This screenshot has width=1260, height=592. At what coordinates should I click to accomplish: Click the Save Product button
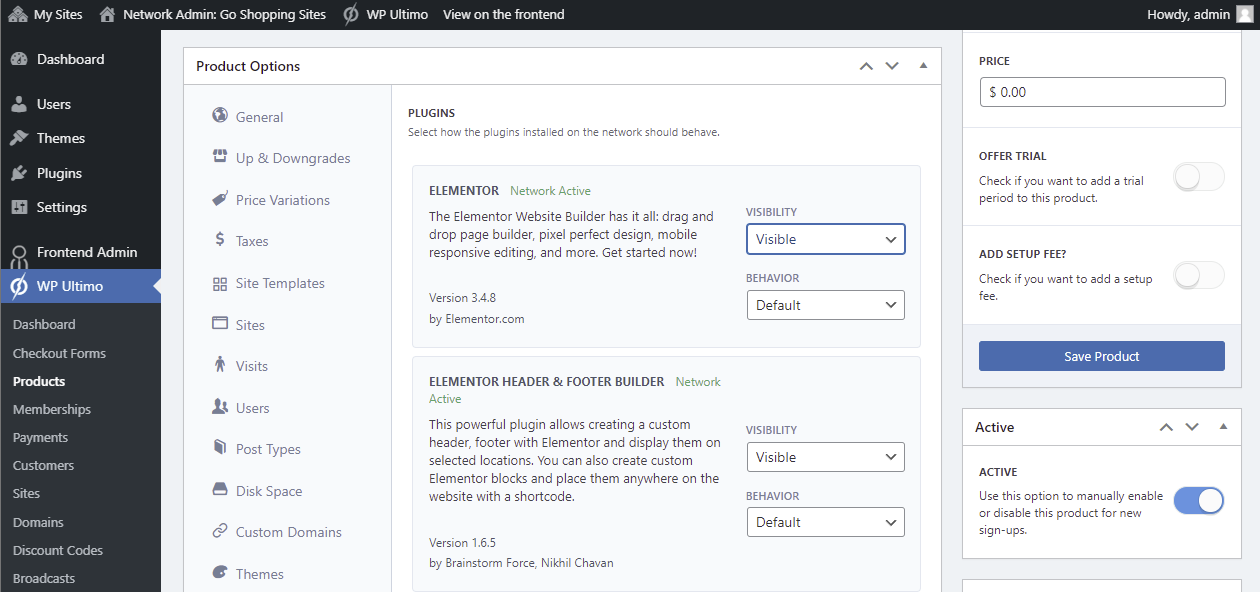1101,356
